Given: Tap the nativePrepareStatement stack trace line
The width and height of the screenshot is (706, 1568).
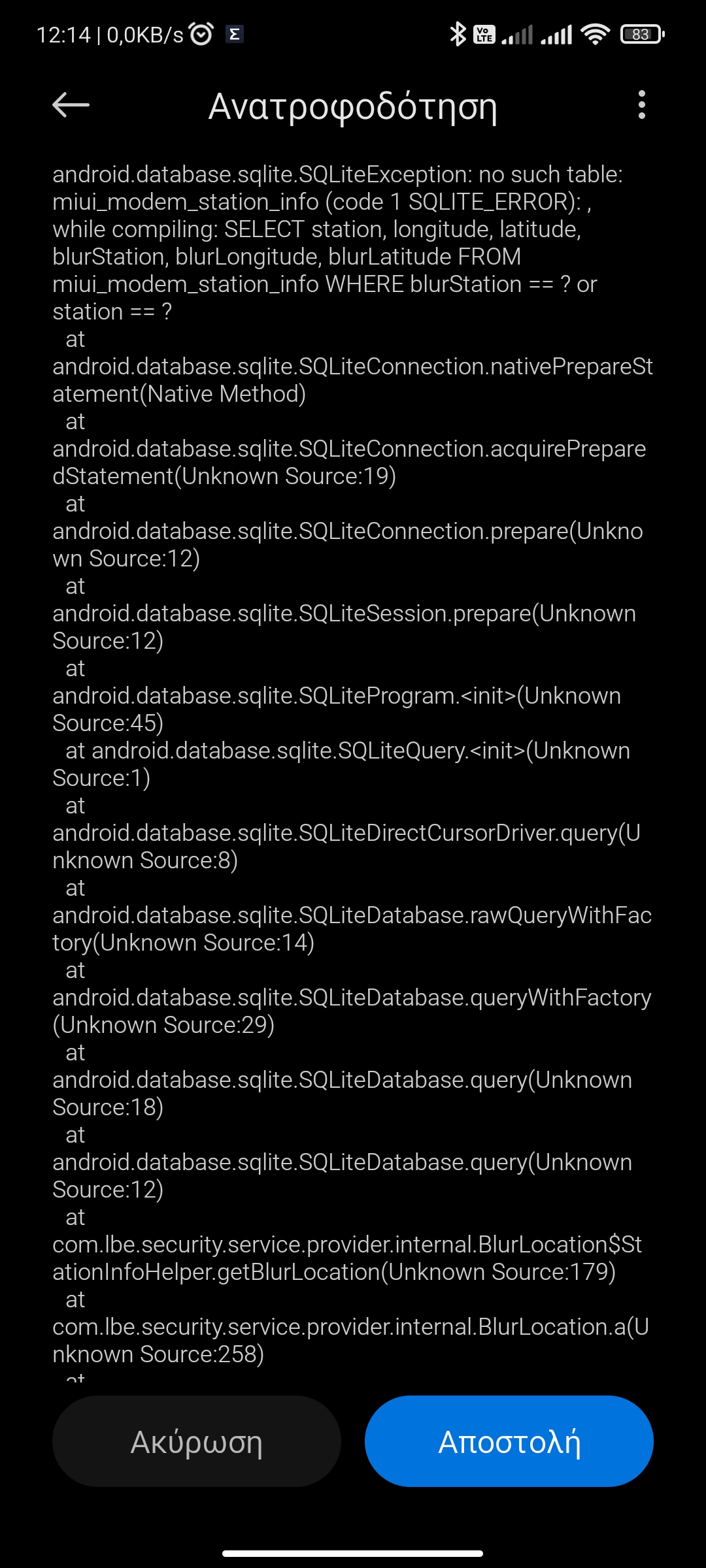Looking at the screenshot, I should [x=352, y=380].
